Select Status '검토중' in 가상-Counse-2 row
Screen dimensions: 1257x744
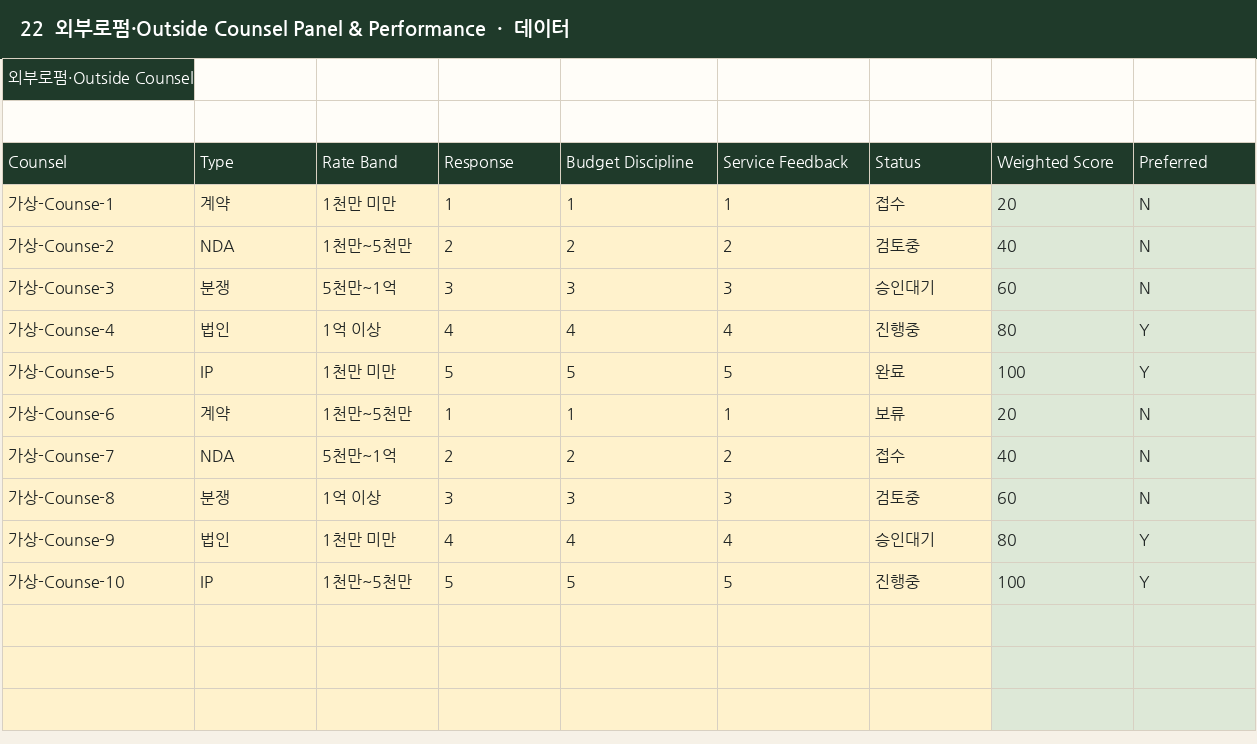[930, 247]
